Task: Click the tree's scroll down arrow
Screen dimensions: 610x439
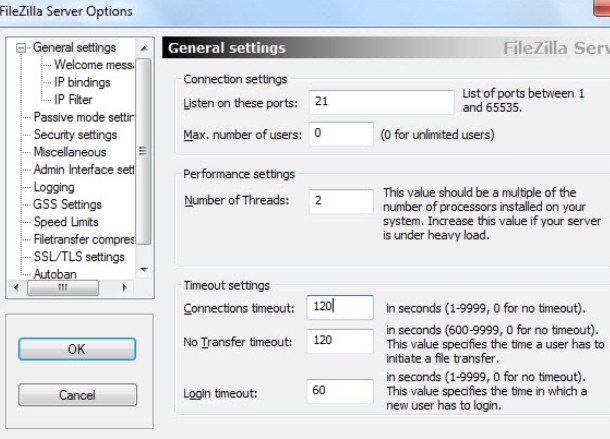Action: coord(144,269)
